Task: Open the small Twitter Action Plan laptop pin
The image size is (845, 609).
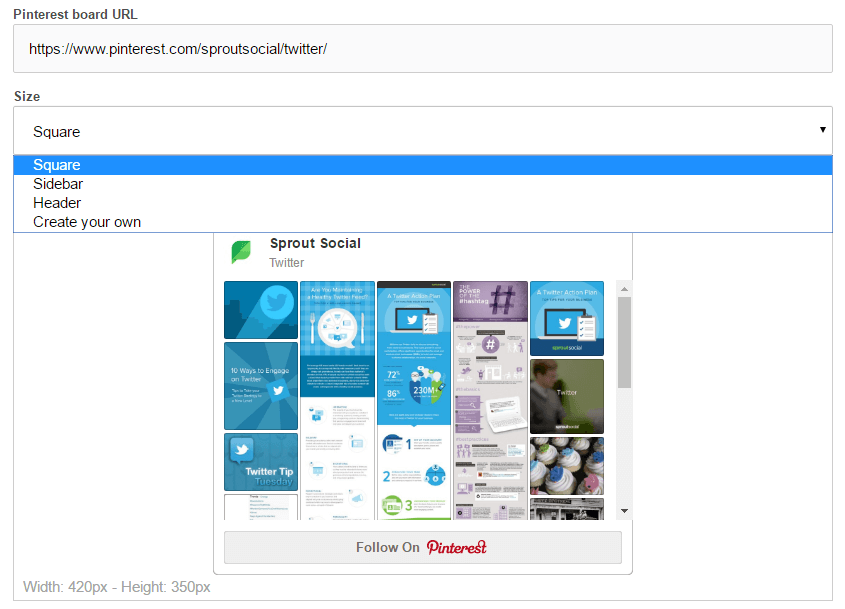Action: pos(567,319)
